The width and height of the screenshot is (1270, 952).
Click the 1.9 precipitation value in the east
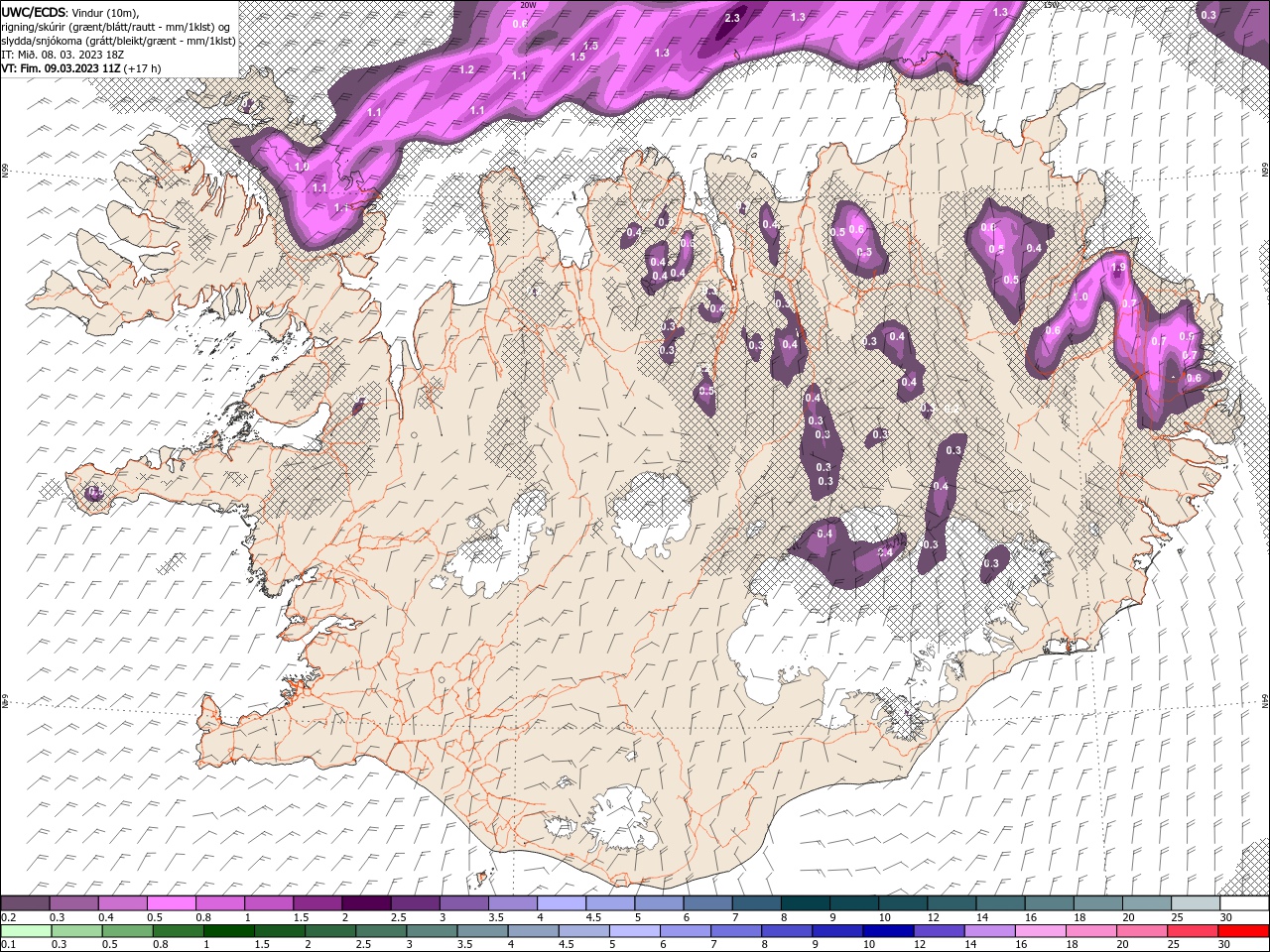point(1118,268)
